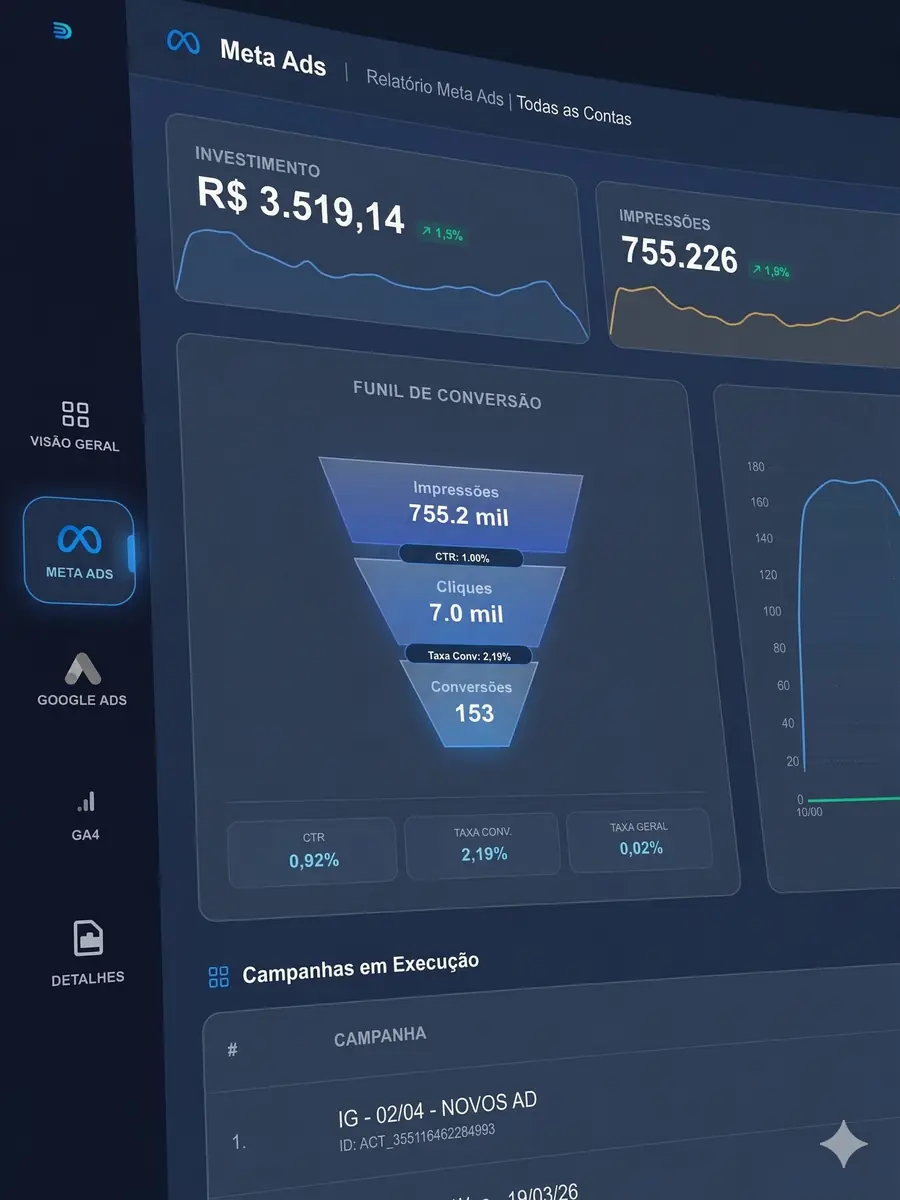Open Google Ads logo icon in sidebar
900x1200 pixels.
coord(83,668)
